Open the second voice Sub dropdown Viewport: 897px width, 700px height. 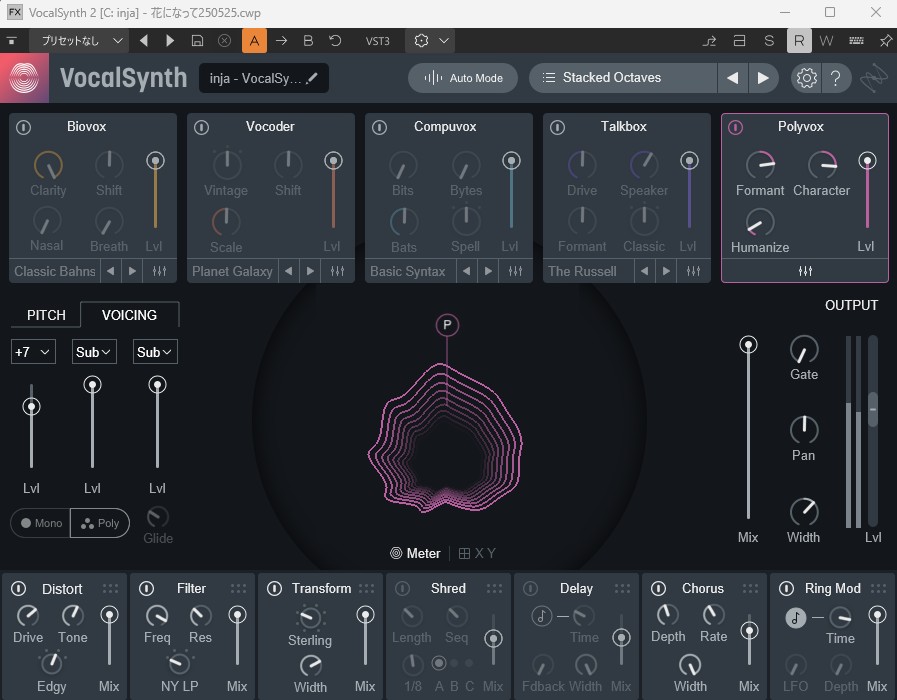point(94,352)
